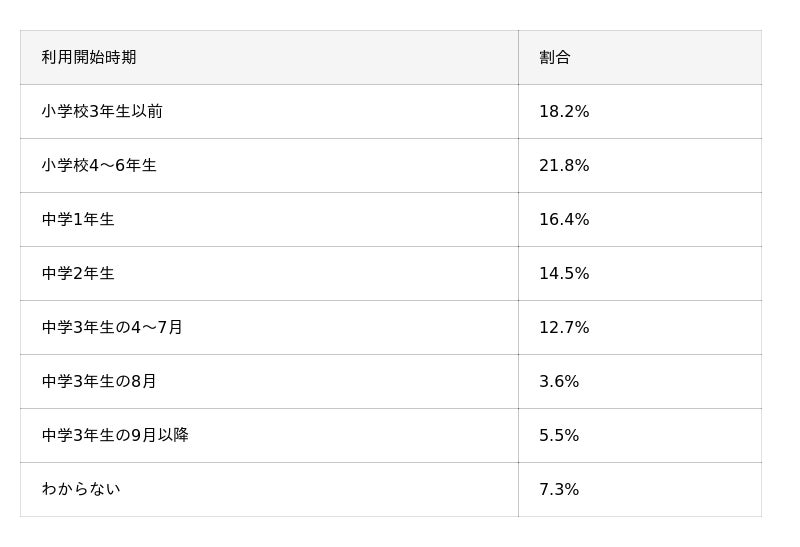Select the 中学1年生 cell

[78, 220]
